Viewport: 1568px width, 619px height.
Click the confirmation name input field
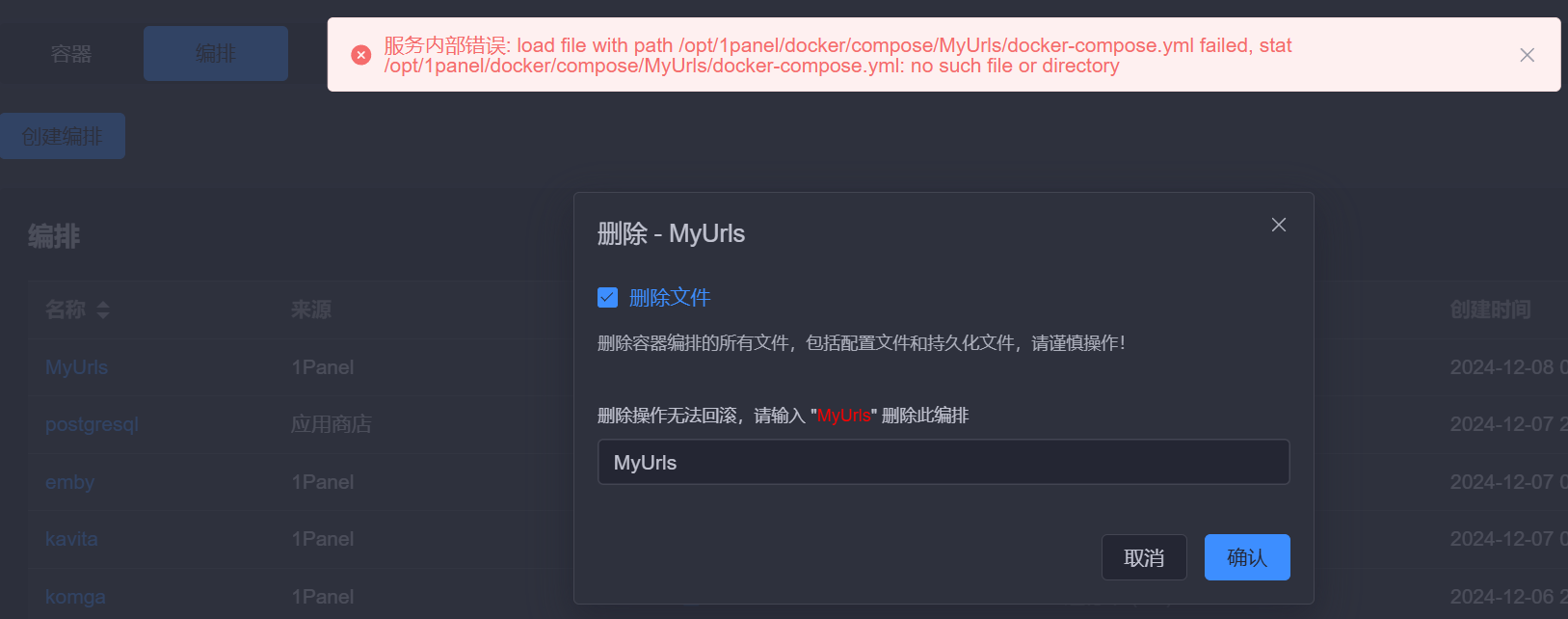click(x=943, y=462)
